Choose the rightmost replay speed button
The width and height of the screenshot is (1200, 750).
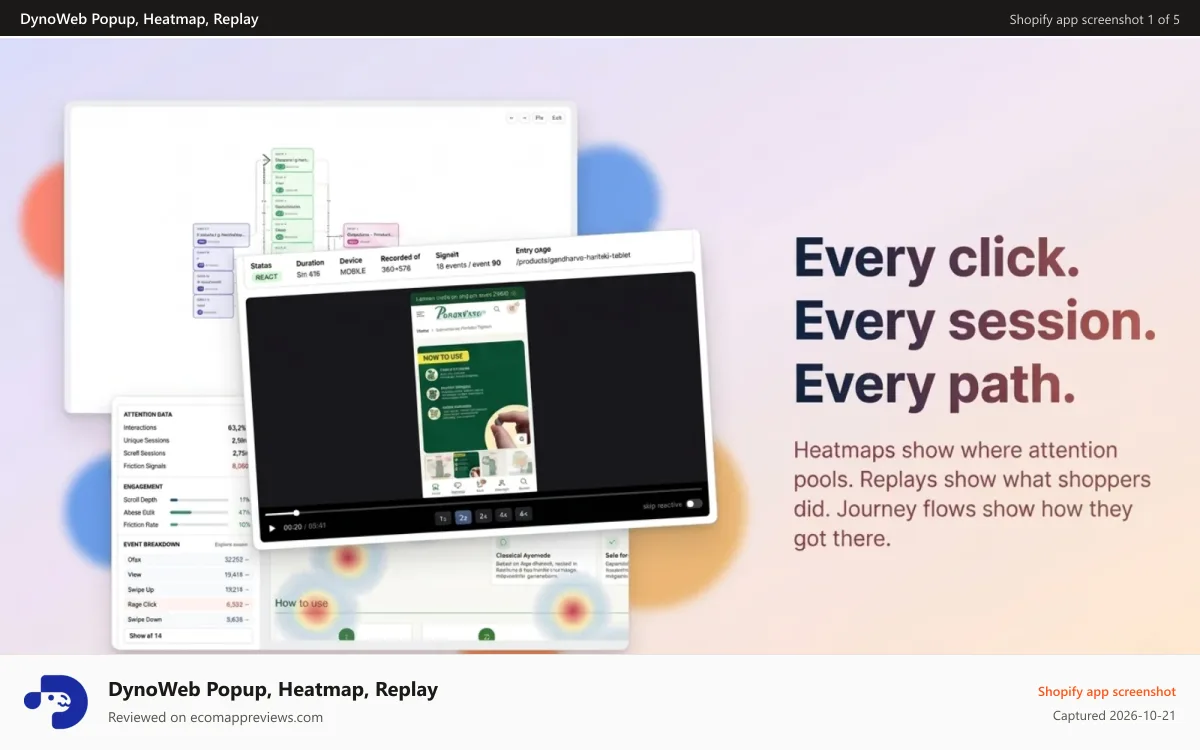click(x=524, y=514)
